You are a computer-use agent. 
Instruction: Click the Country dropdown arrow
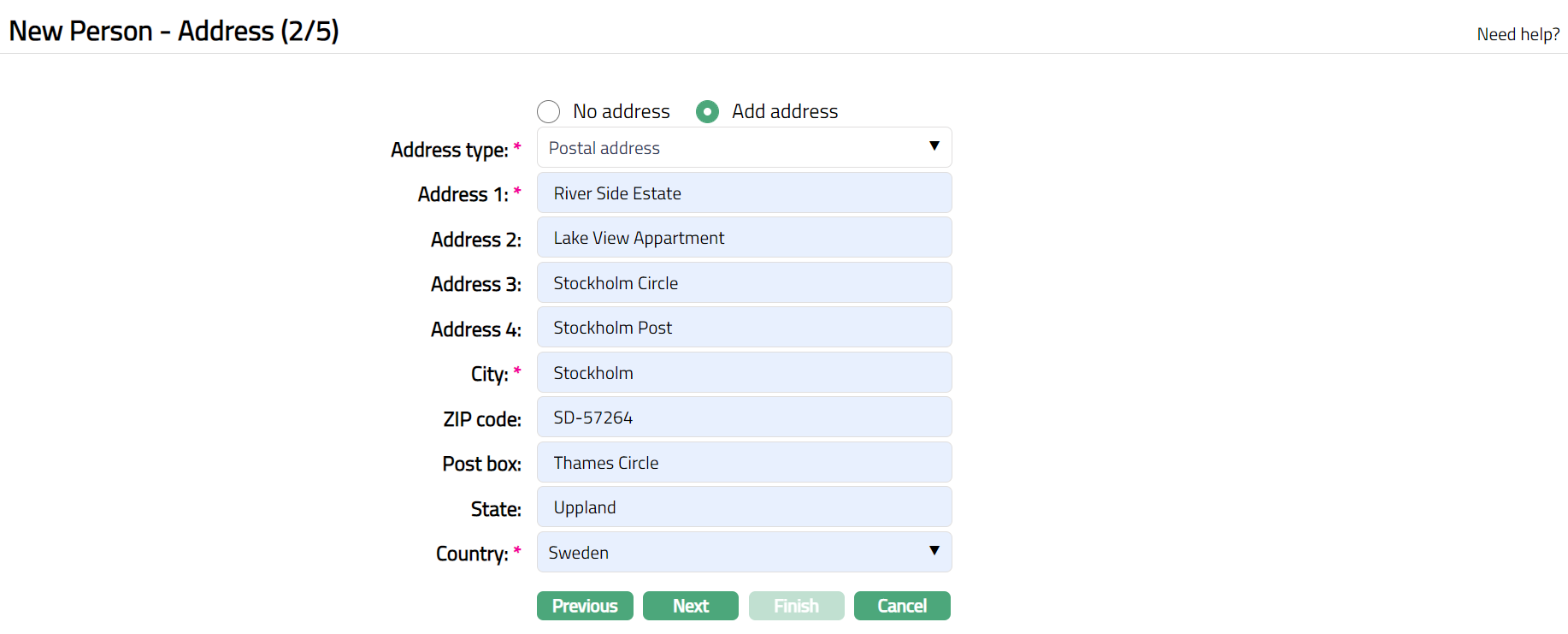pyautogui.click(x=934, y=551)
